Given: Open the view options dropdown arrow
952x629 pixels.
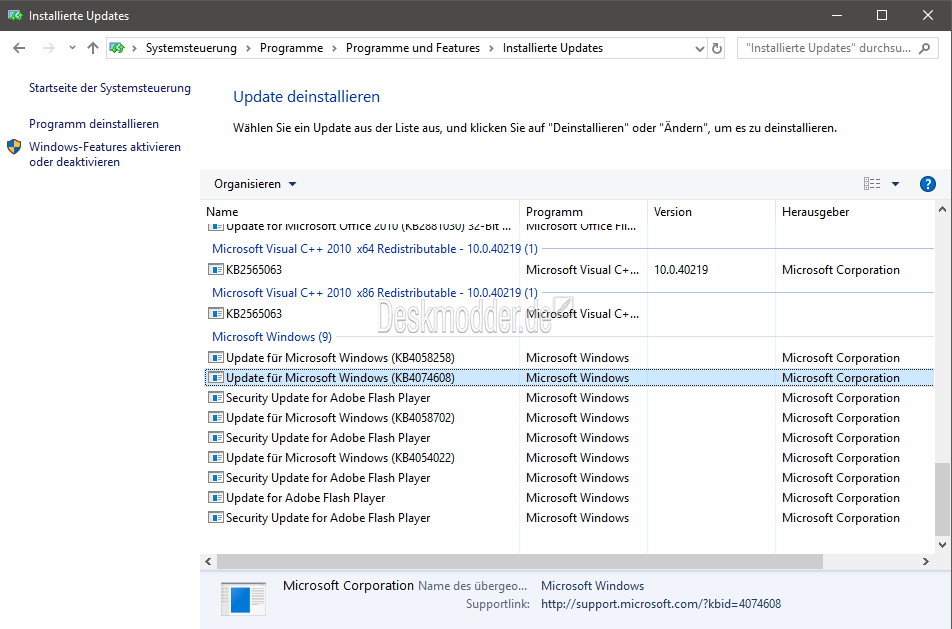Looking at the screenshot, I should pyautogui.click(x=895, y=184).
